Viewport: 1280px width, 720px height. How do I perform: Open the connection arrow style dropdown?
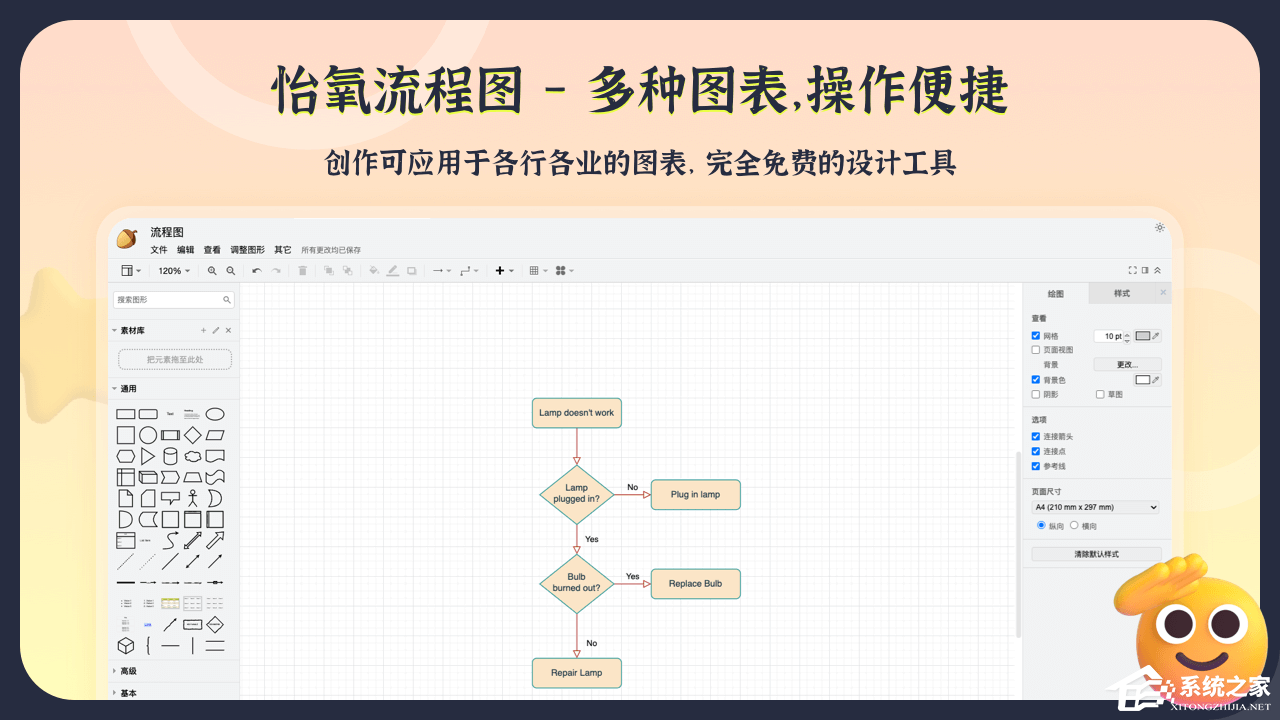(x=441, y=271)
